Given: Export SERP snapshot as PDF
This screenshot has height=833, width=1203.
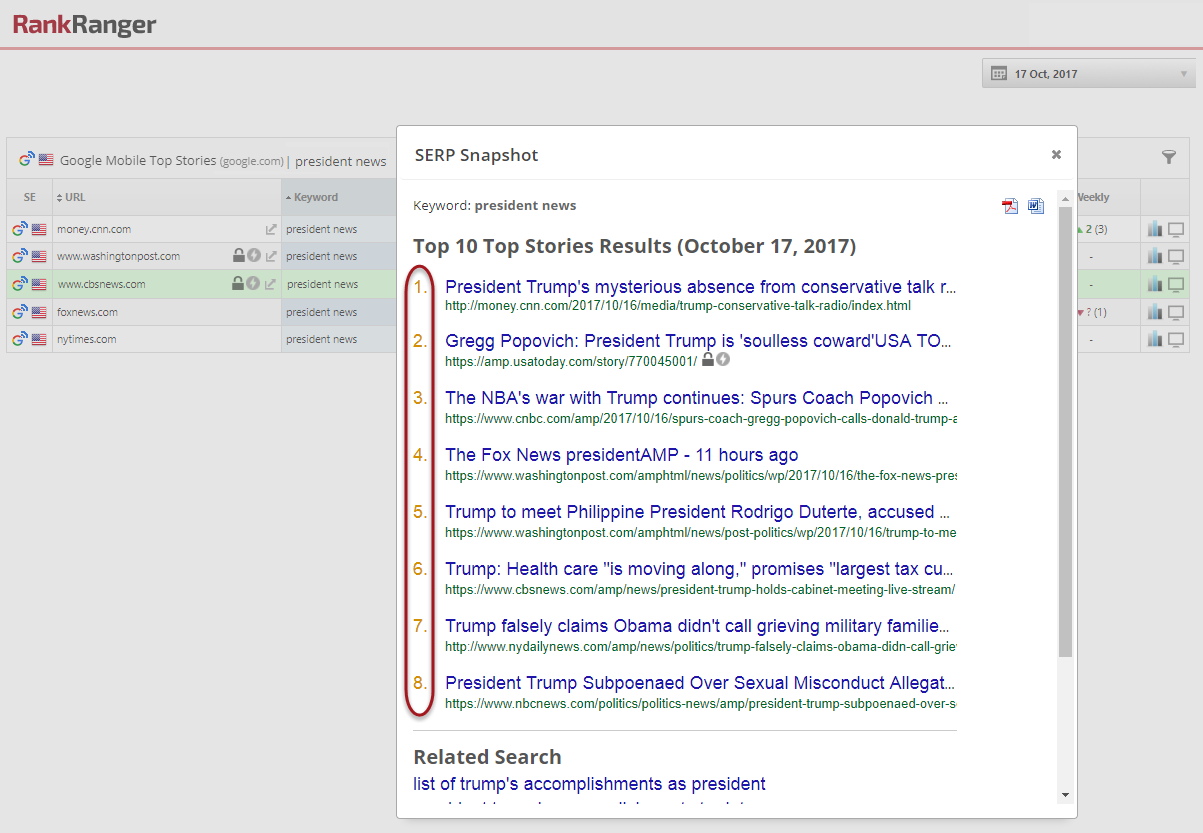Looking at the screenshot, I should pyautogui.click(x=1010, y=206).
